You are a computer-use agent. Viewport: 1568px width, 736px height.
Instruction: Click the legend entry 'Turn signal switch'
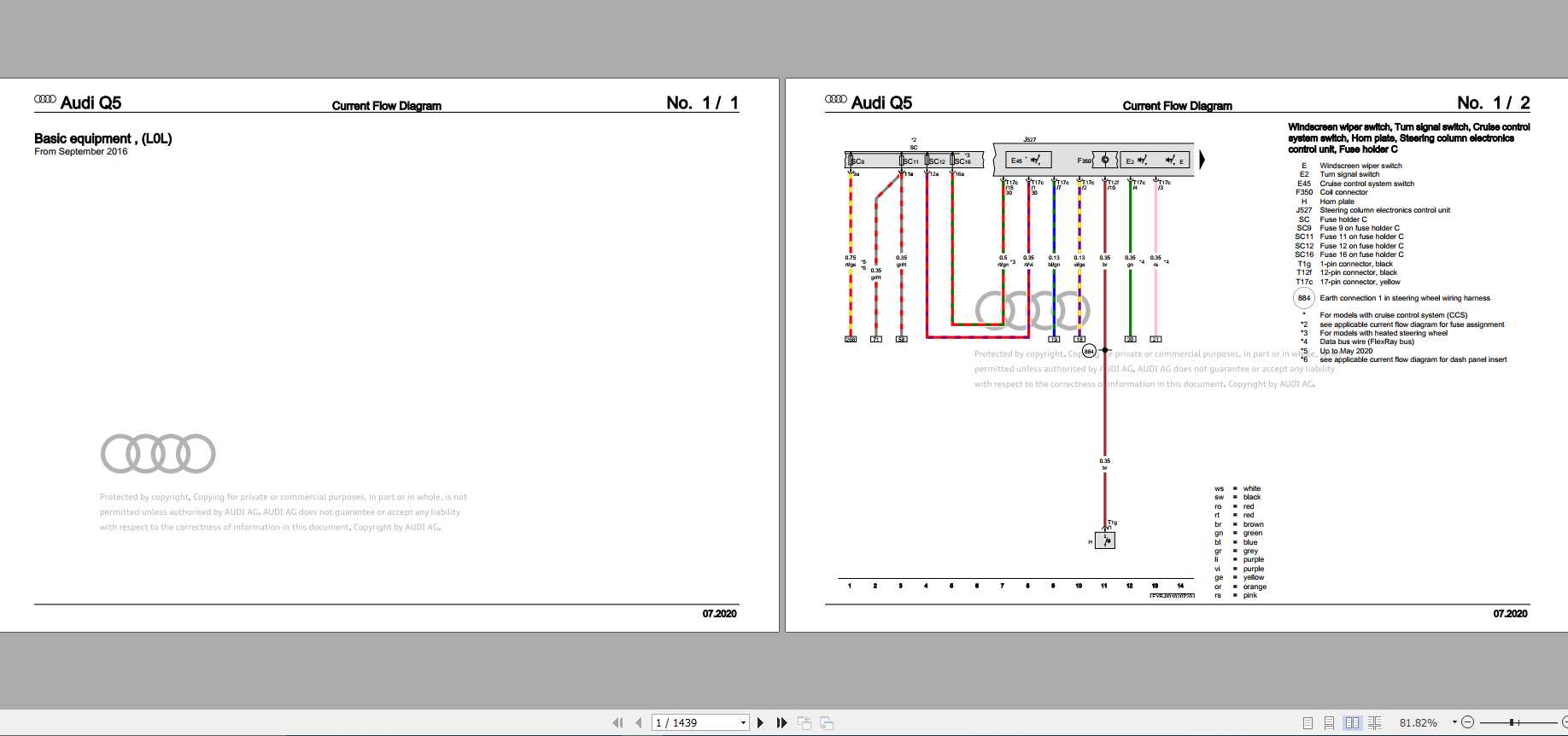[1349, 174]
